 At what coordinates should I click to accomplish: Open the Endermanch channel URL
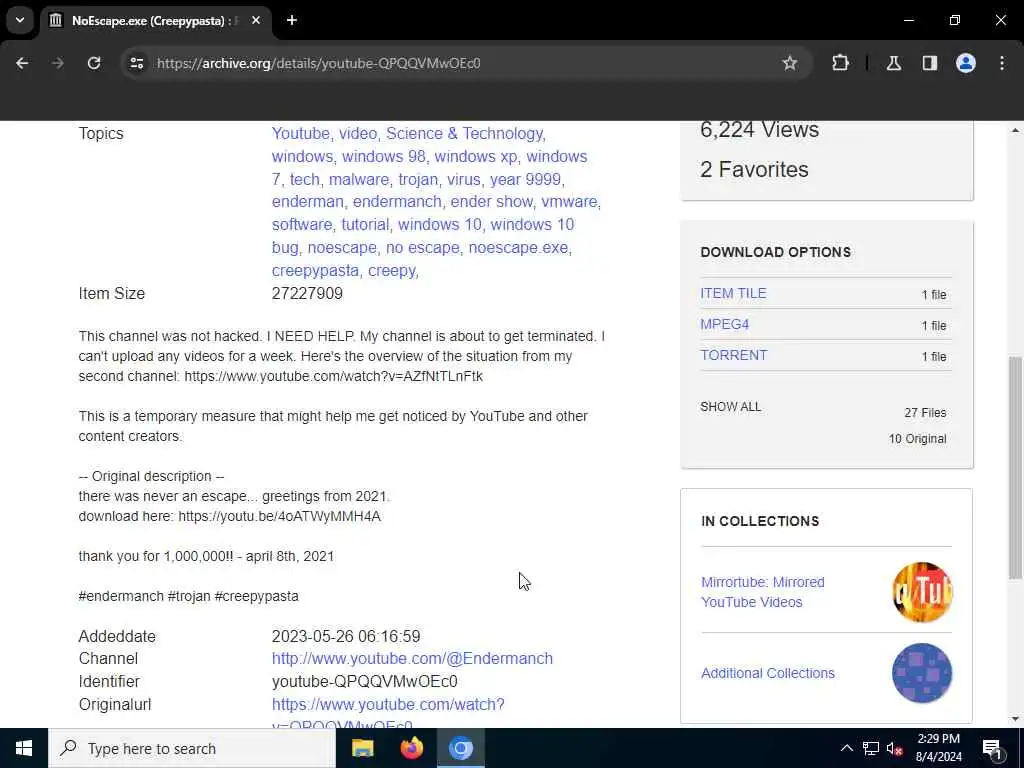(412, 658)
